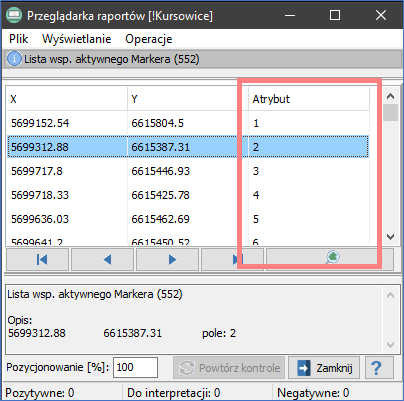This screenshot has height=401, width=404.
Task: Select cell 5699152.54
Action: tap(67, 123)
